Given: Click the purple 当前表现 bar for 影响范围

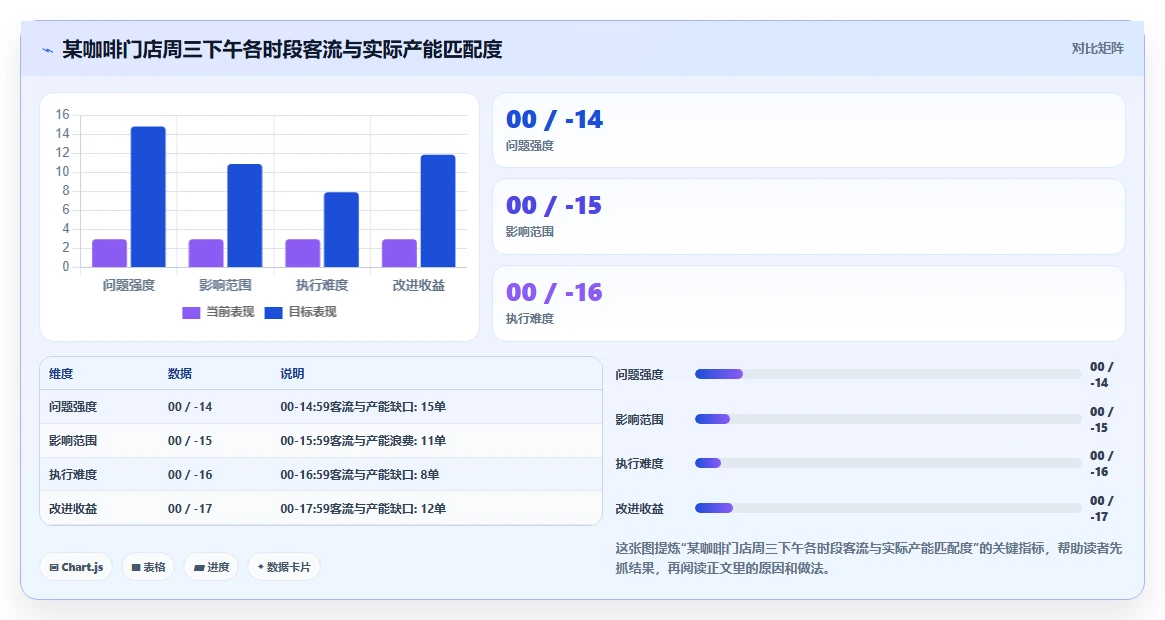Looking at the screenshot, I should (206, 253).
